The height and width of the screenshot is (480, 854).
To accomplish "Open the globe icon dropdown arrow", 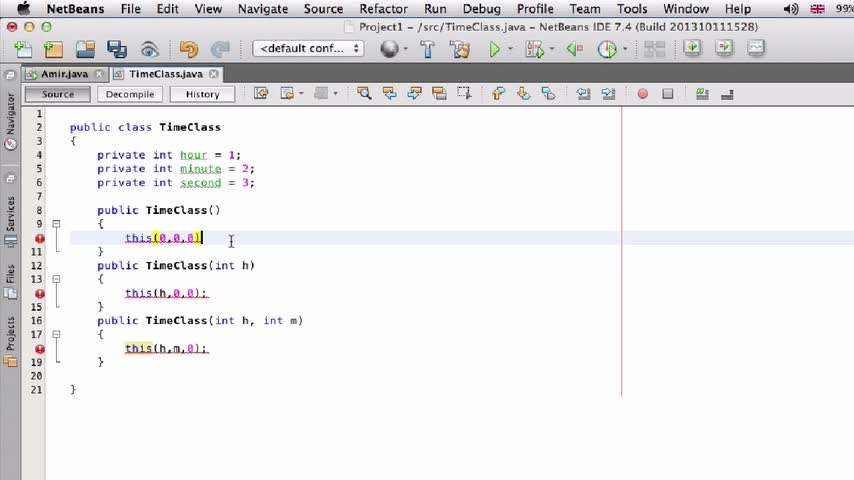I will point(406,49).
